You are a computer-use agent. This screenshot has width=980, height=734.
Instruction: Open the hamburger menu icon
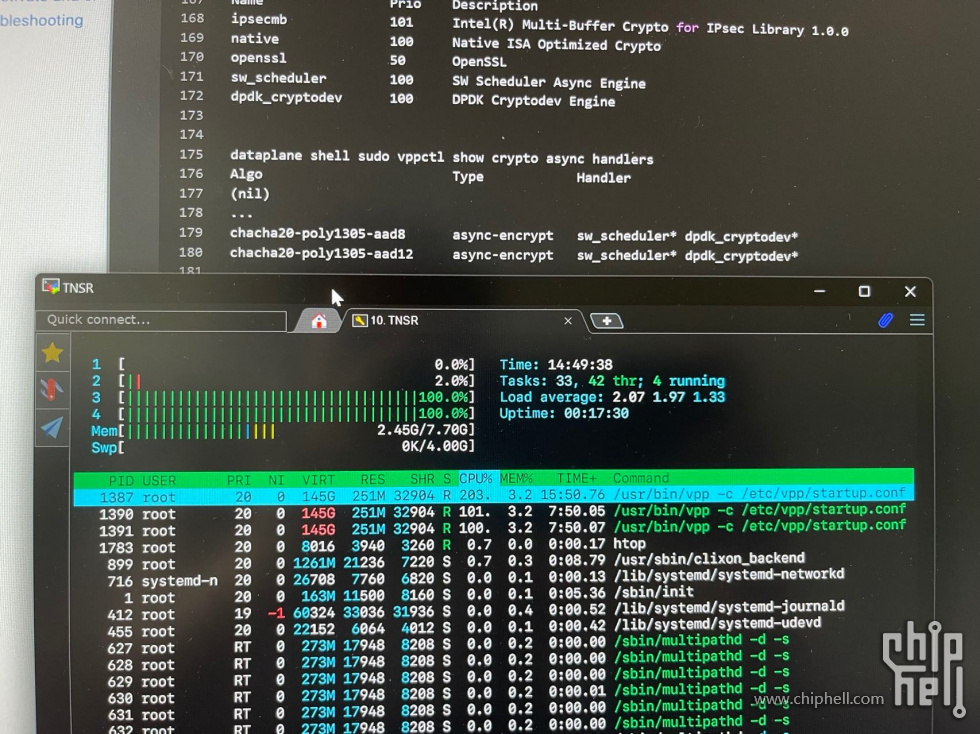917,320
